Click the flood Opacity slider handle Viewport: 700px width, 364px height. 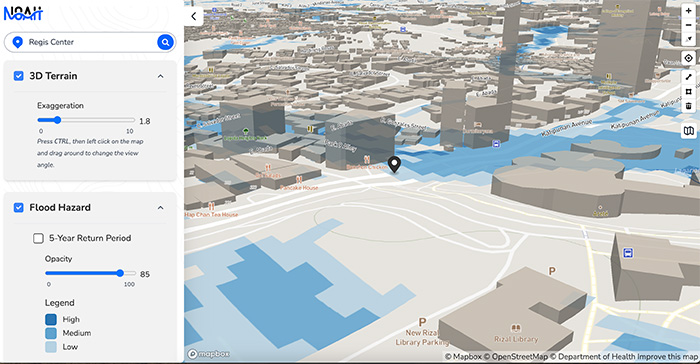120,273
